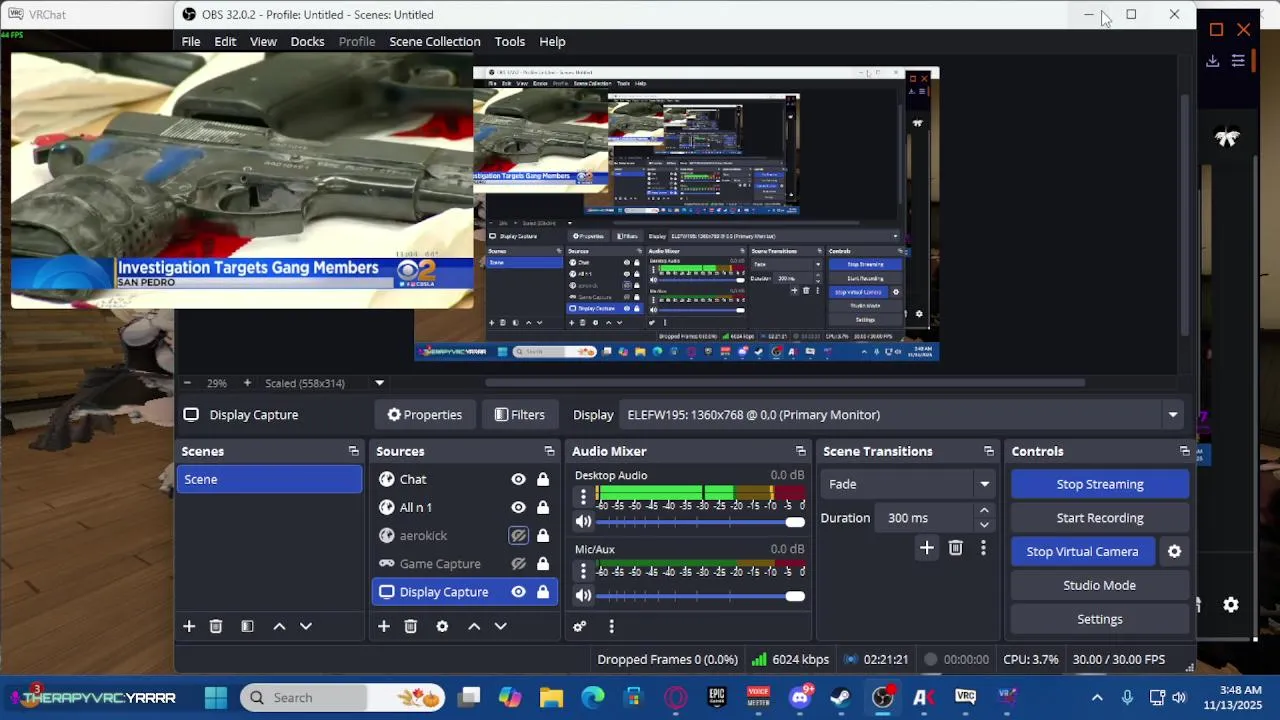Click Stop Virtual Camera button
This screenshot has height=720, width=1280.
point(1082,551)
